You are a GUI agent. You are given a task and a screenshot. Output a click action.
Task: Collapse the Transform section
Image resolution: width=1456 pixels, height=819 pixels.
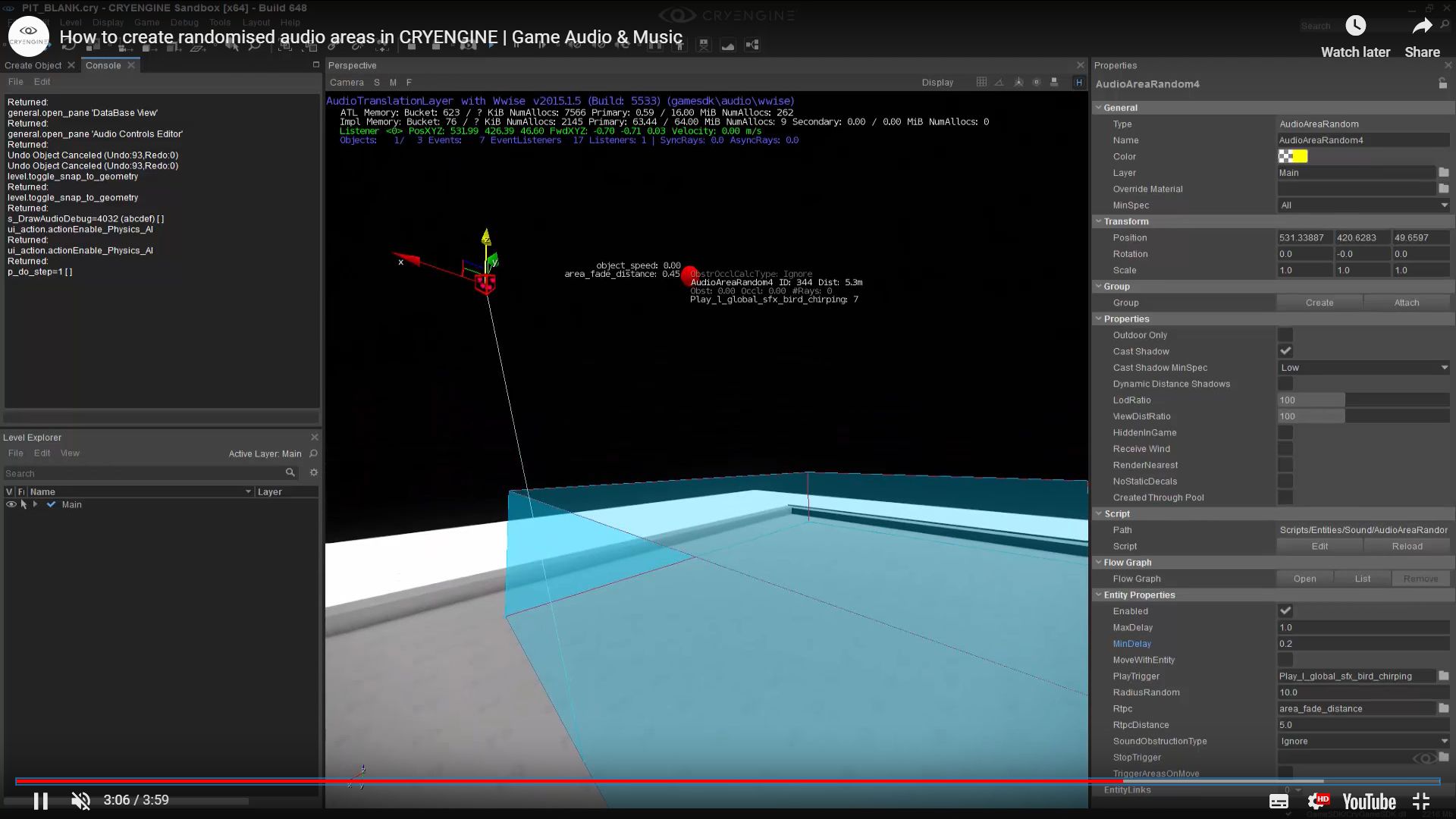pyautogui.click(x=1099, y=221)
